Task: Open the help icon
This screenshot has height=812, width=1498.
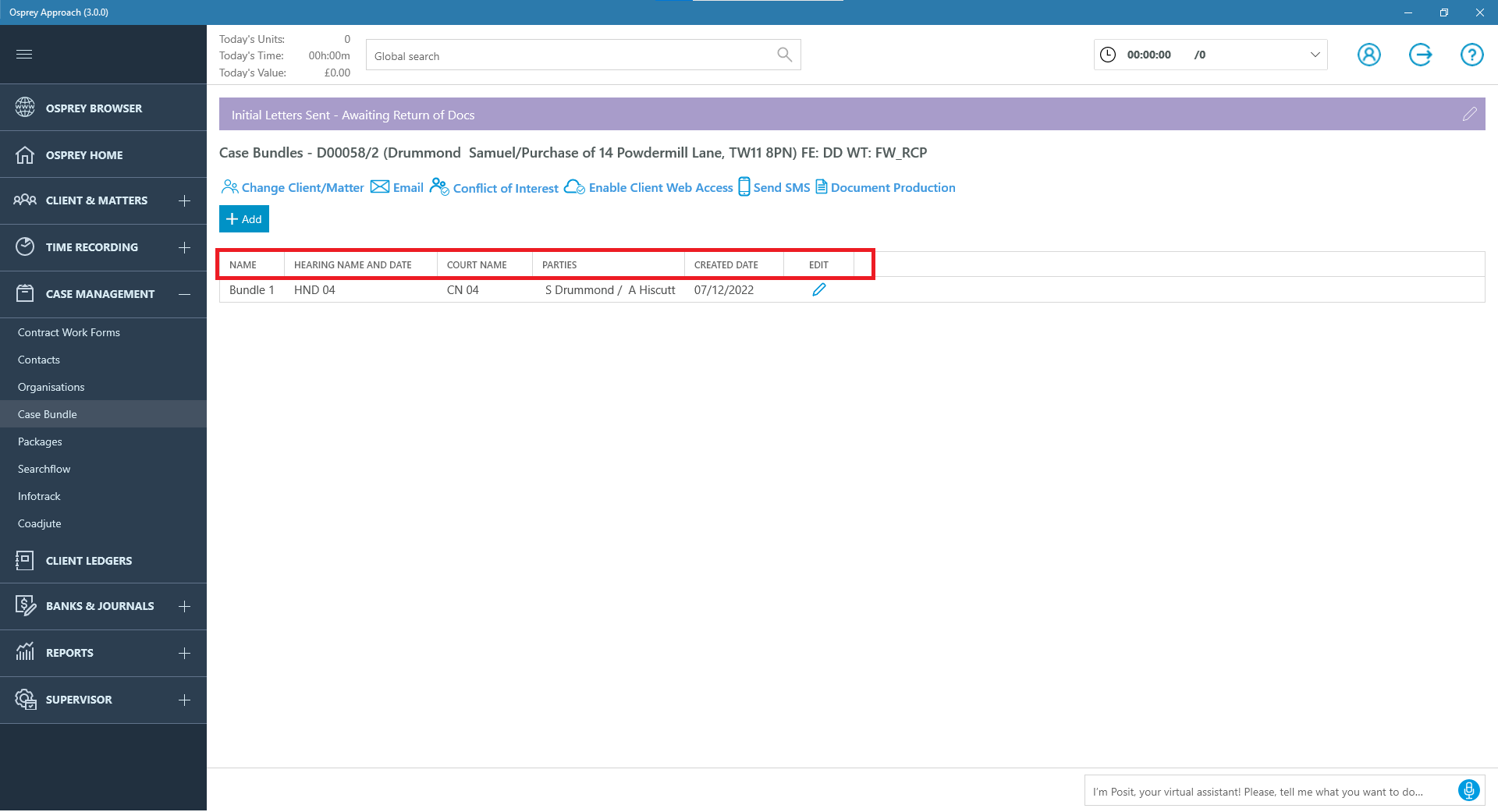Action: [x=1472, y=55]
